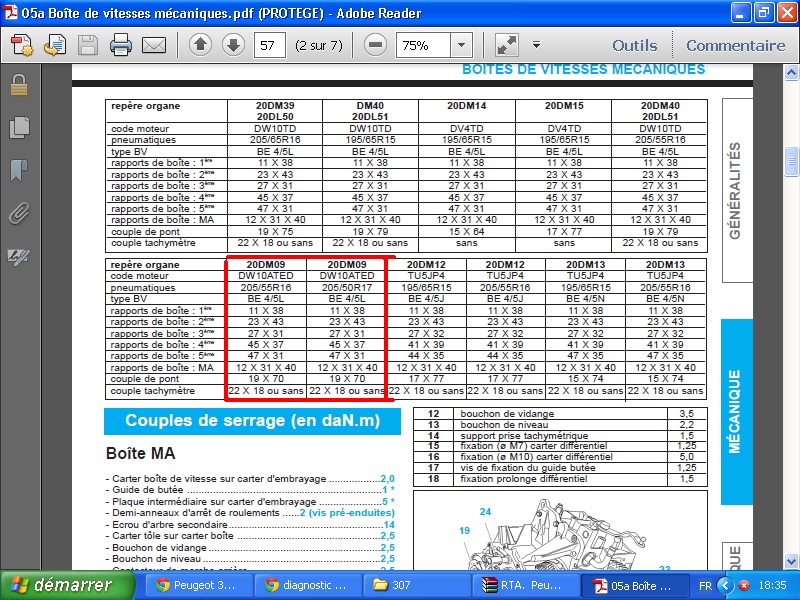The image size is (800, 600).
Task: Click the first table's repère organe header cell
Action: click(x=166, y=111)
